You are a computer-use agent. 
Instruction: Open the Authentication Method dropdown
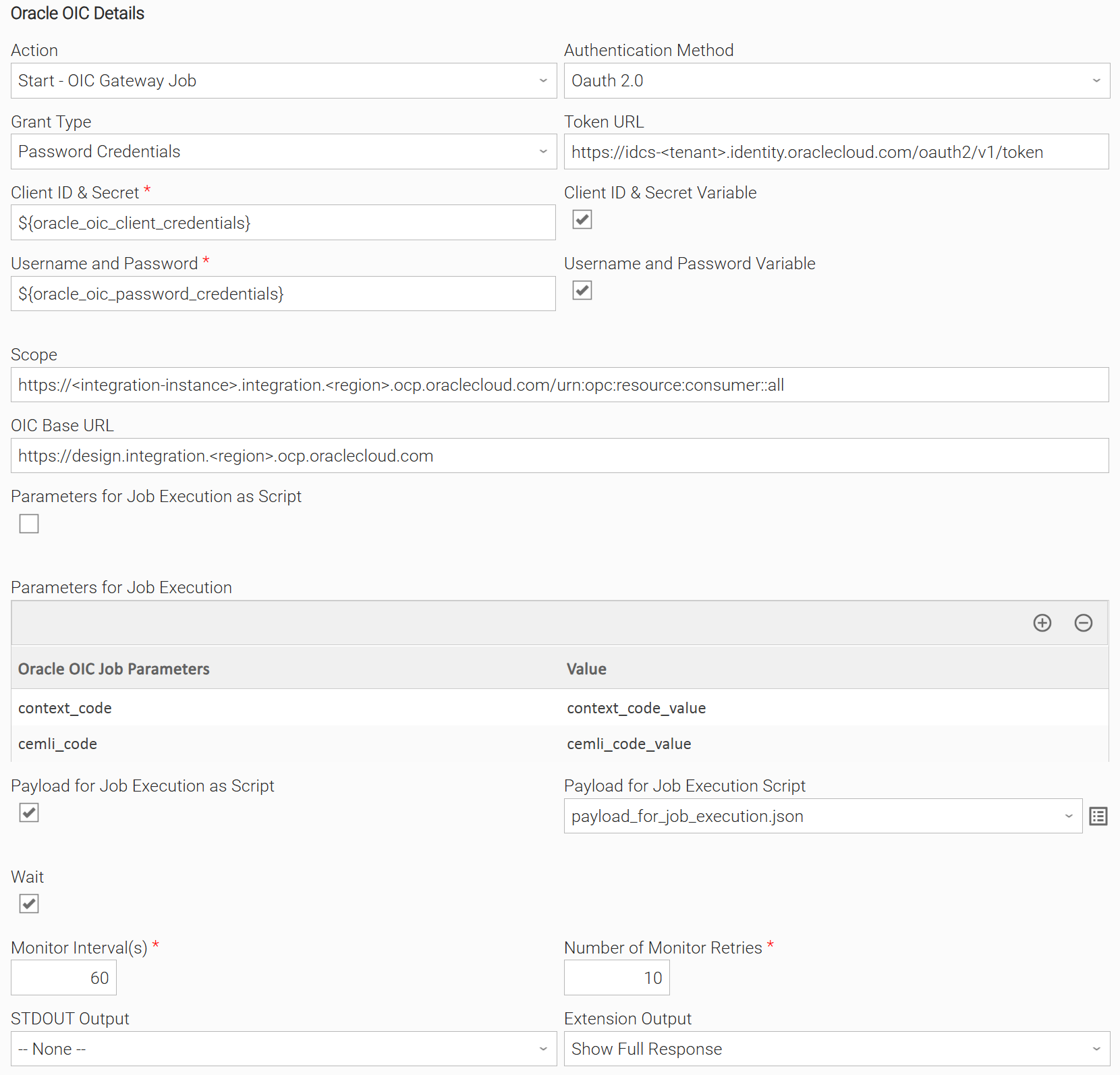coord(837,81)
